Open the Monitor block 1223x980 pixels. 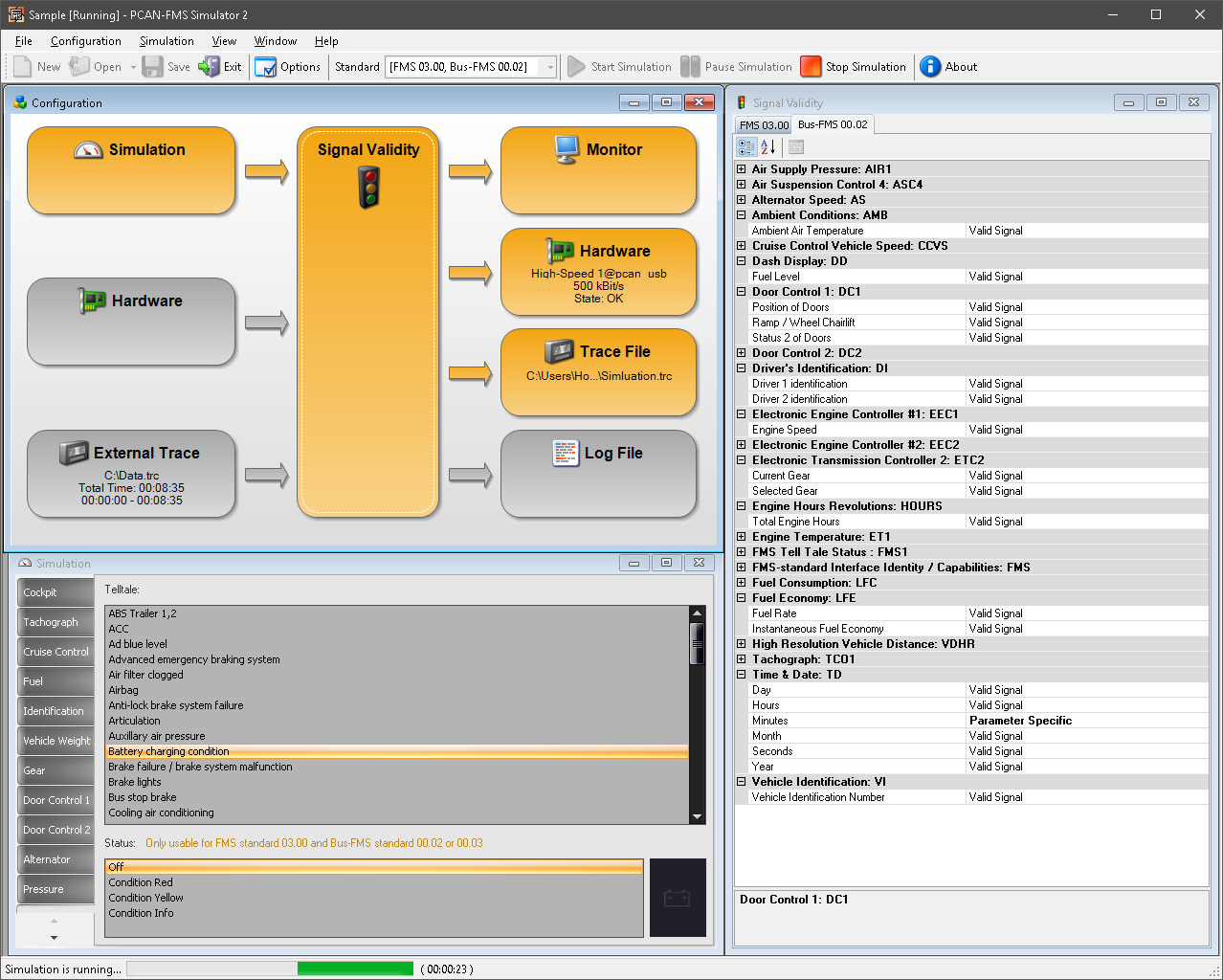click(599, 170)
